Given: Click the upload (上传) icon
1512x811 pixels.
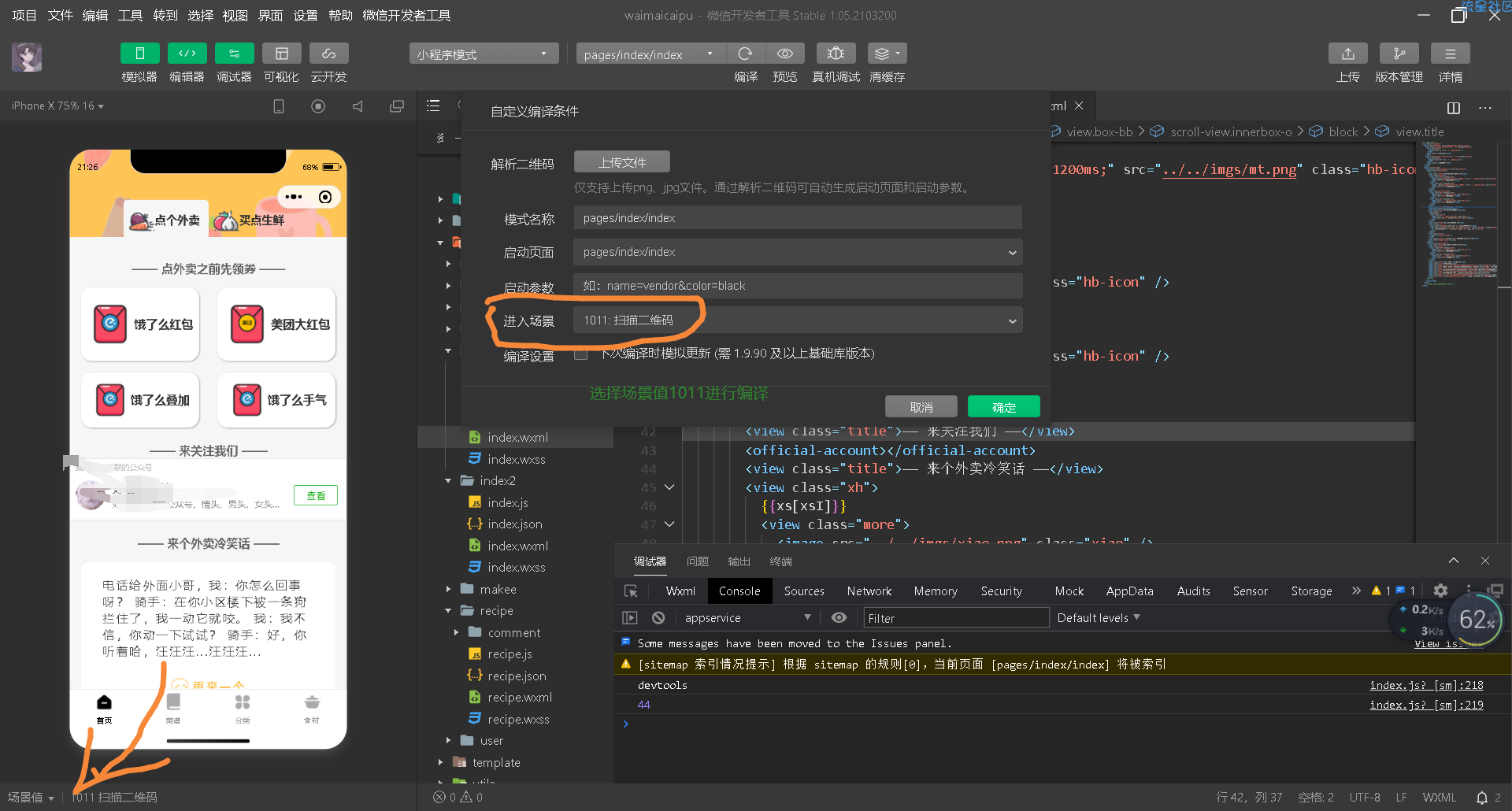Looking at the screenshot, I should [1348, 54].
